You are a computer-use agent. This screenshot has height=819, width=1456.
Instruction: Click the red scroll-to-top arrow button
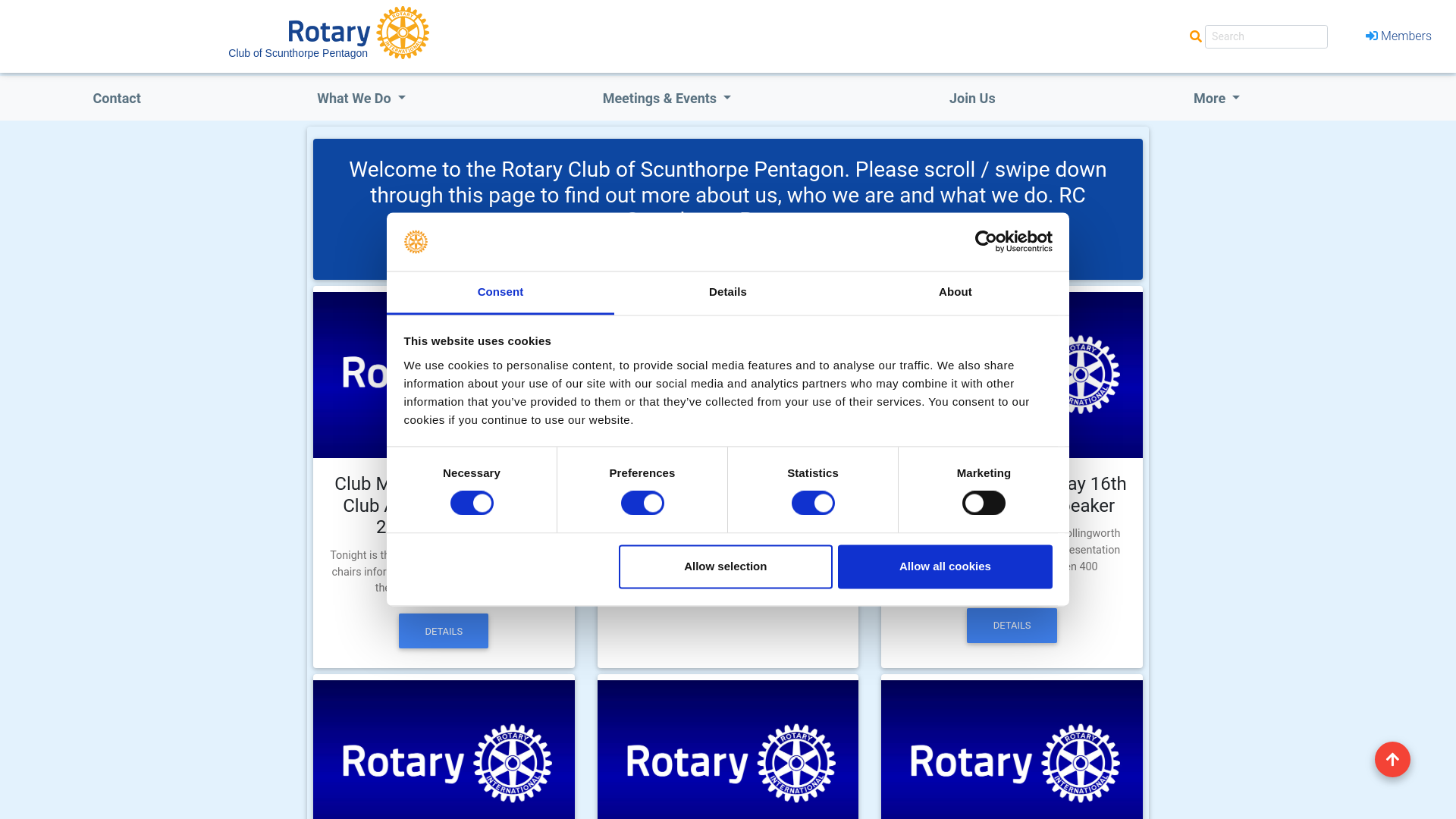click(1392, 759)
